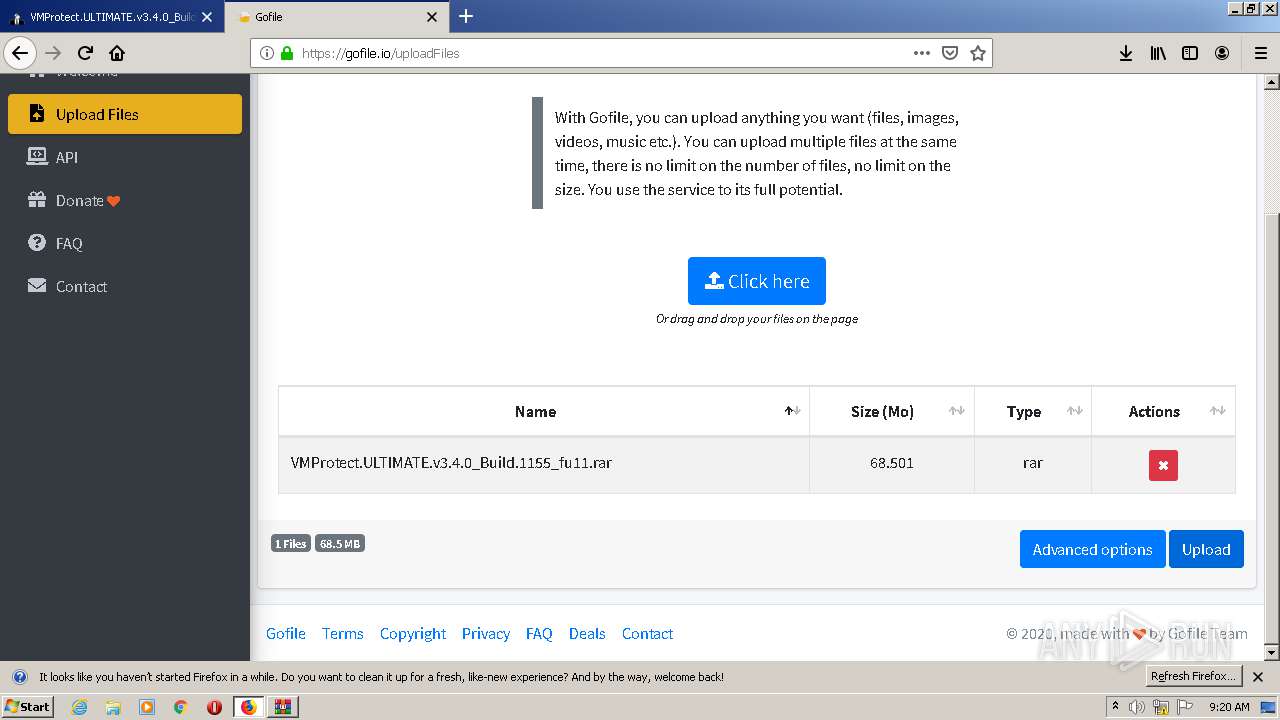Open the Donate sidebar item
Image resolution: width=1280 pixels, height=720 pixels.
[x=125, y=200]
